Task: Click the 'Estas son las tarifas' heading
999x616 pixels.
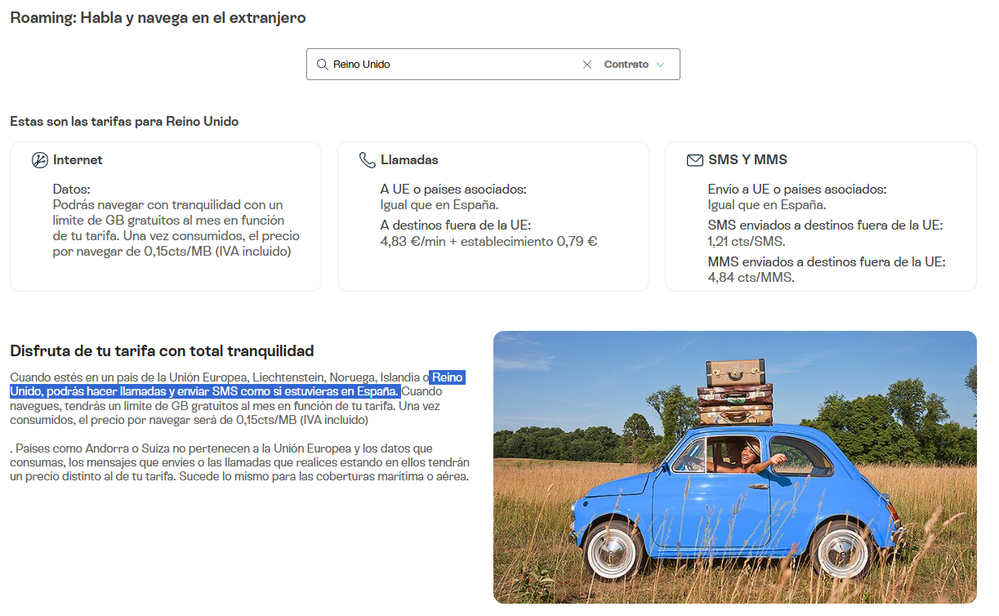Action: (x=124, y=122)
